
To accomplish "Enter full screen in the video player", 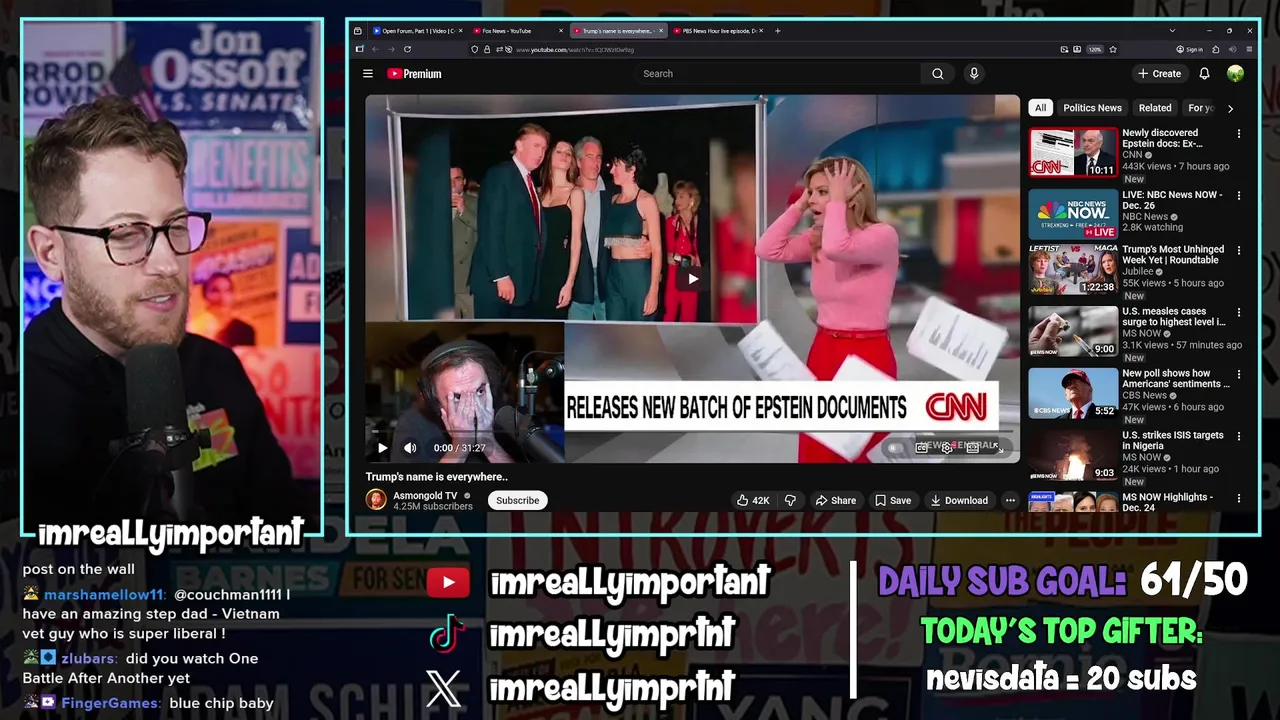I will (998, 448).
